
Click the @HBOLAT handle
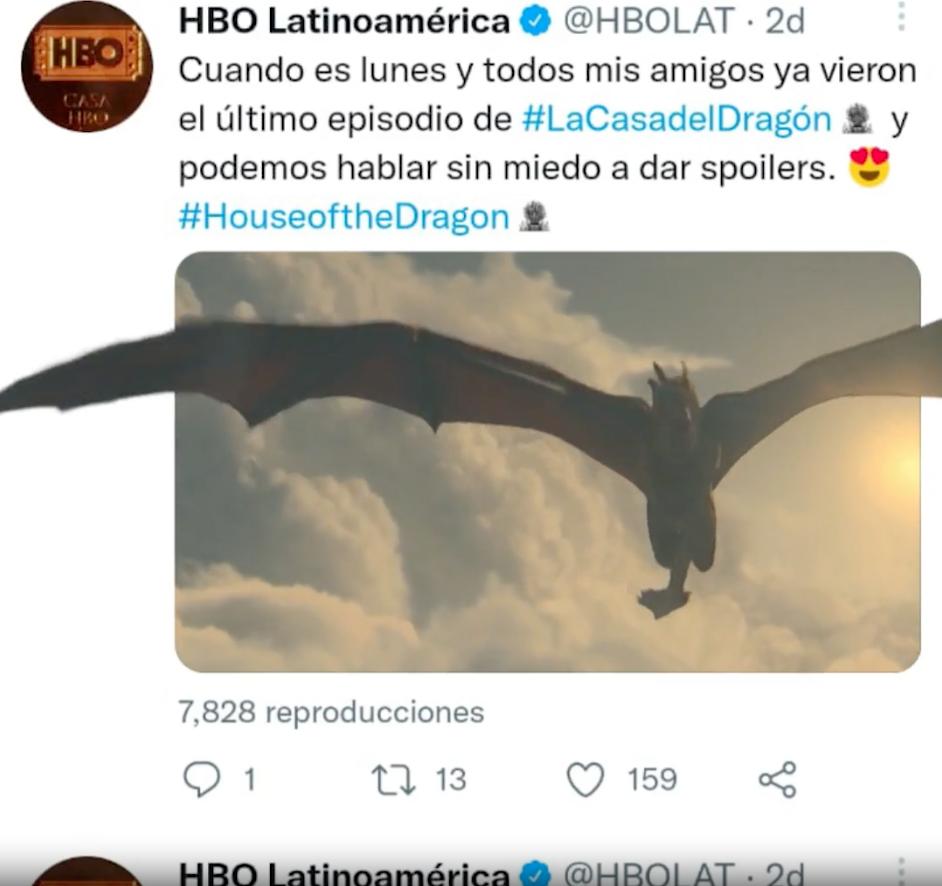[649, 22]
